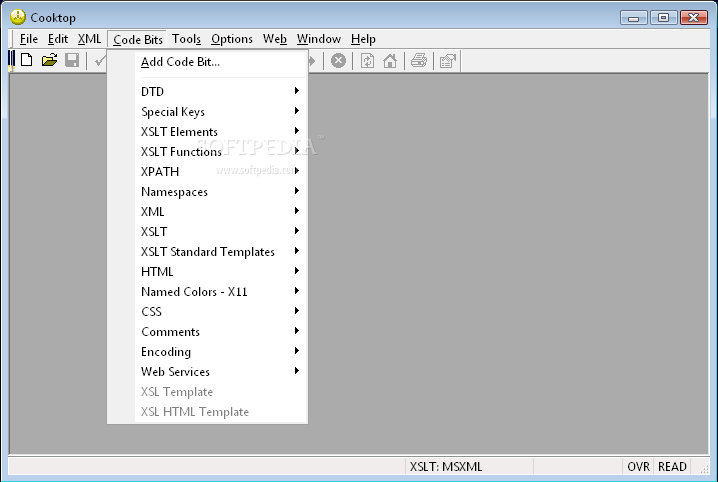
Task: Open the Tools menu
Action: tap(186, 39)
